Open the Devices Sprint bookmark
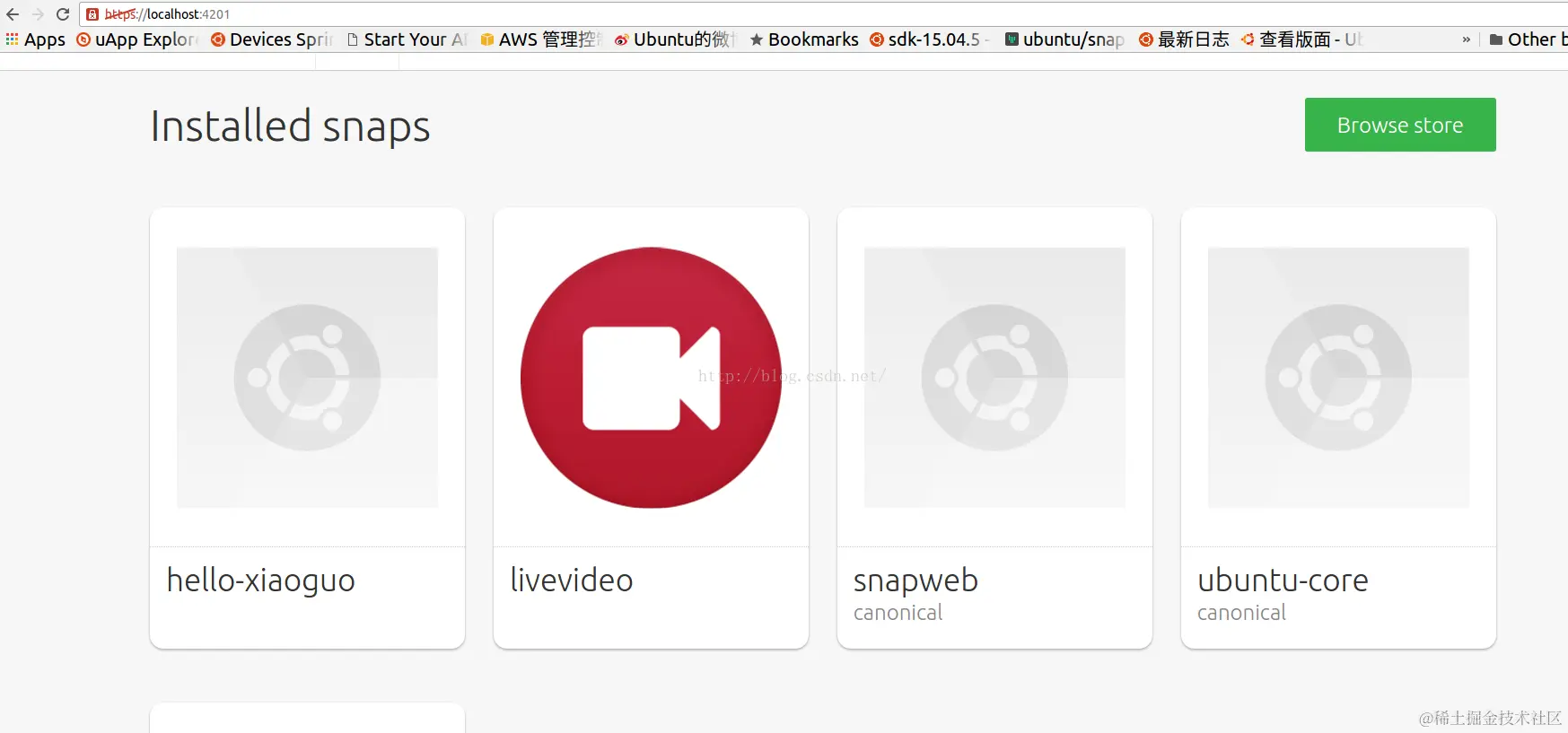The width and height of the screenshot is (1568, 733). coord(272,39)
